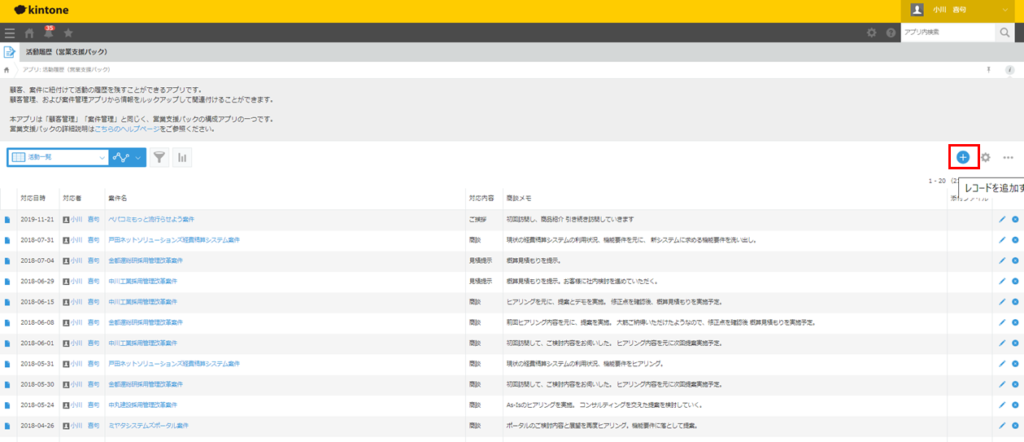Open the filter funnel icon
This screenshot has height=442, width=1024.
[160, 158]
